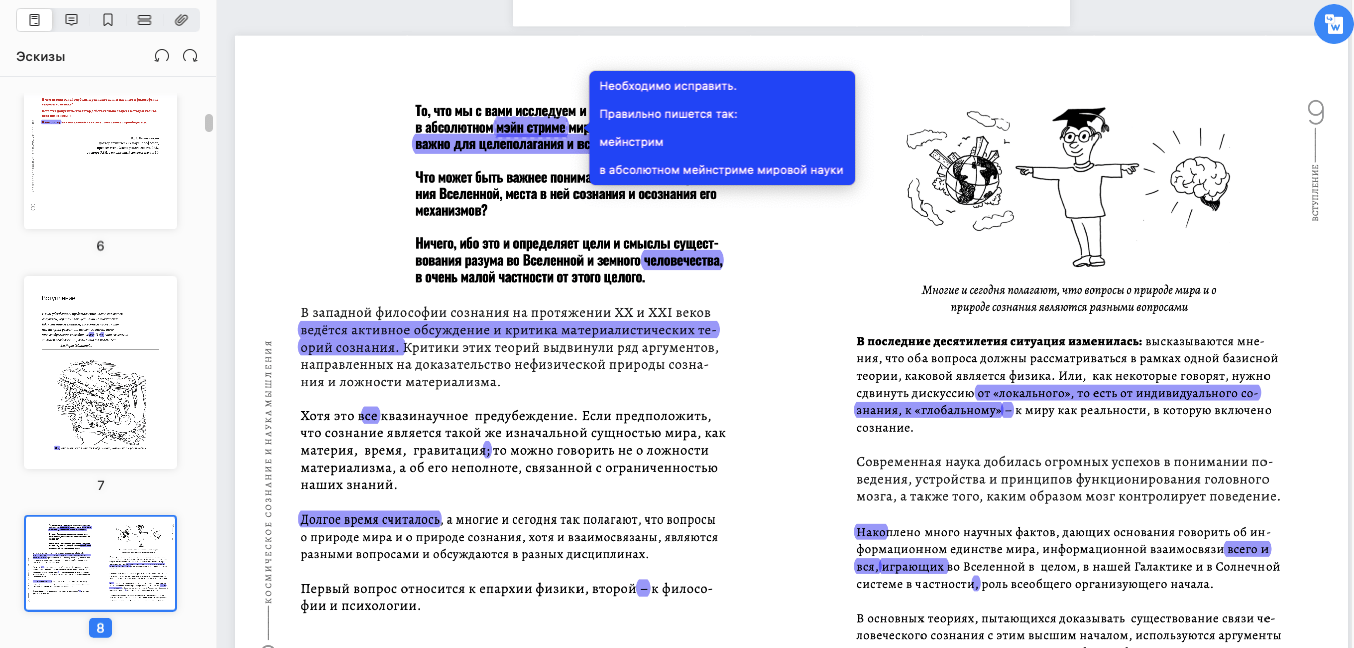The width and height of the screenshot is (1354, 648).
Task: Click the thumbnail panel scrollbar
Action: click(x=209, y=122)
